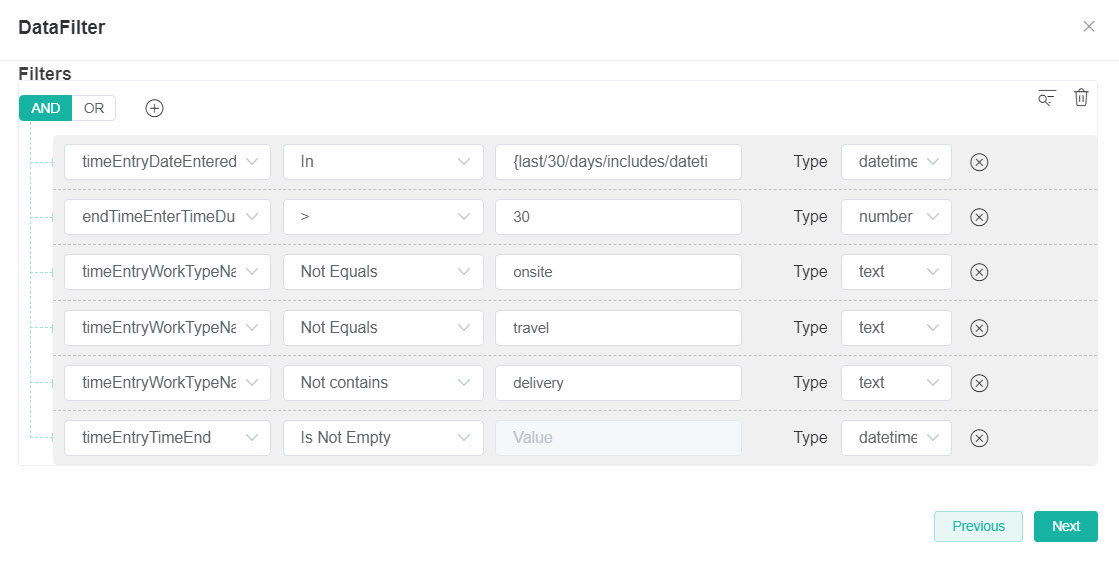Screen dimensions: 1119x562
Task: Expand the number type dropdown
Action: coord(896,217)
